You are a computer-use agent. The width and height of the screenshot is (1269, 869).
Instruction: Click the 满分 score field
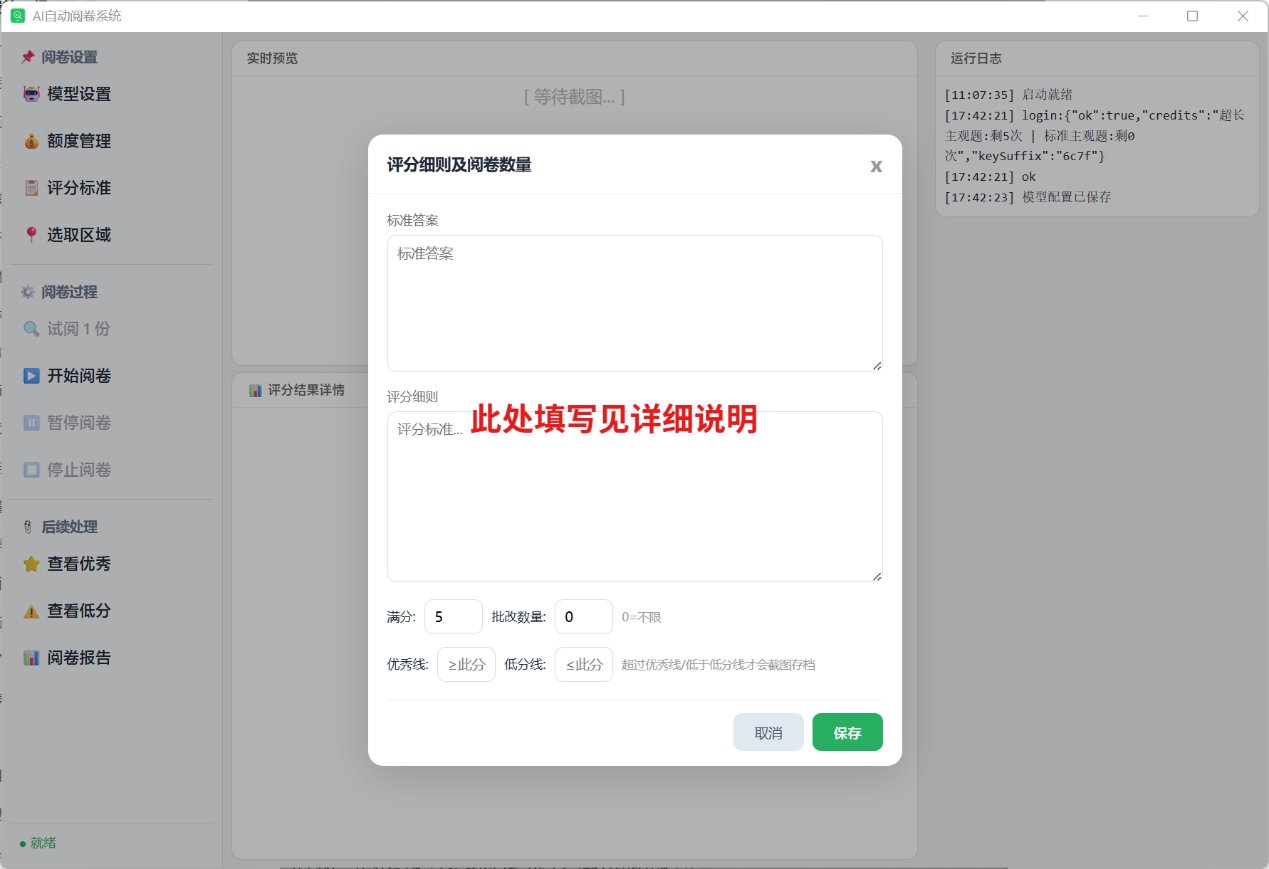[x=453, y=617]
